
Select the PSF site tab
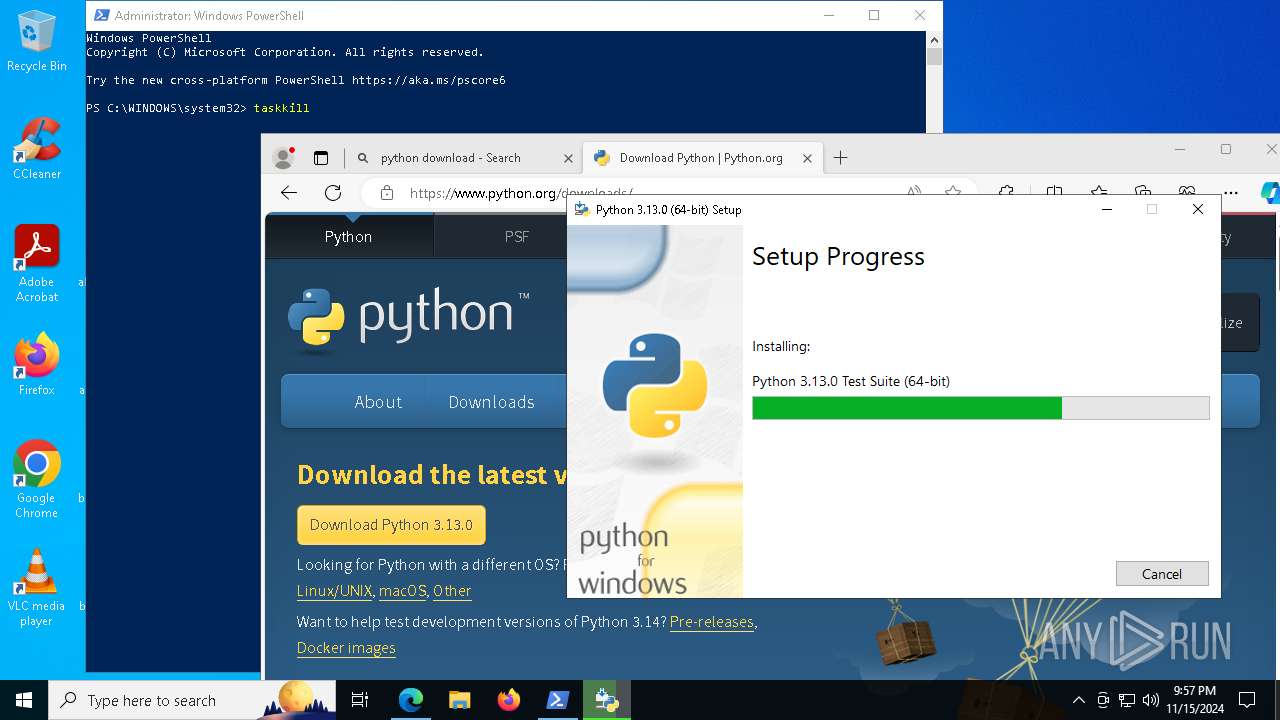[x=517, y=237]
